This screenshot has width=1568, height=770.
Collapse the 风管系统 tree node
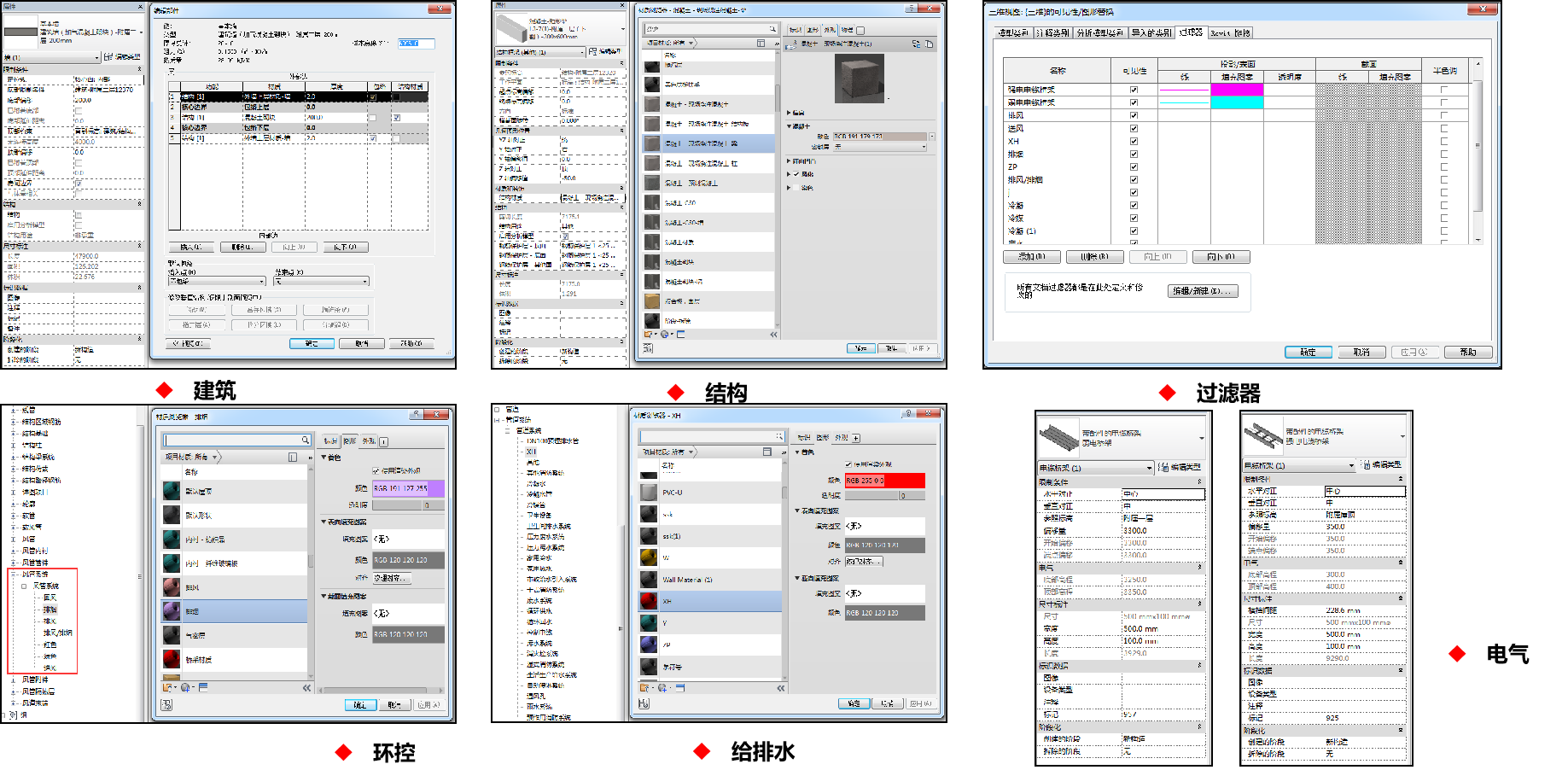pos(24,586)
